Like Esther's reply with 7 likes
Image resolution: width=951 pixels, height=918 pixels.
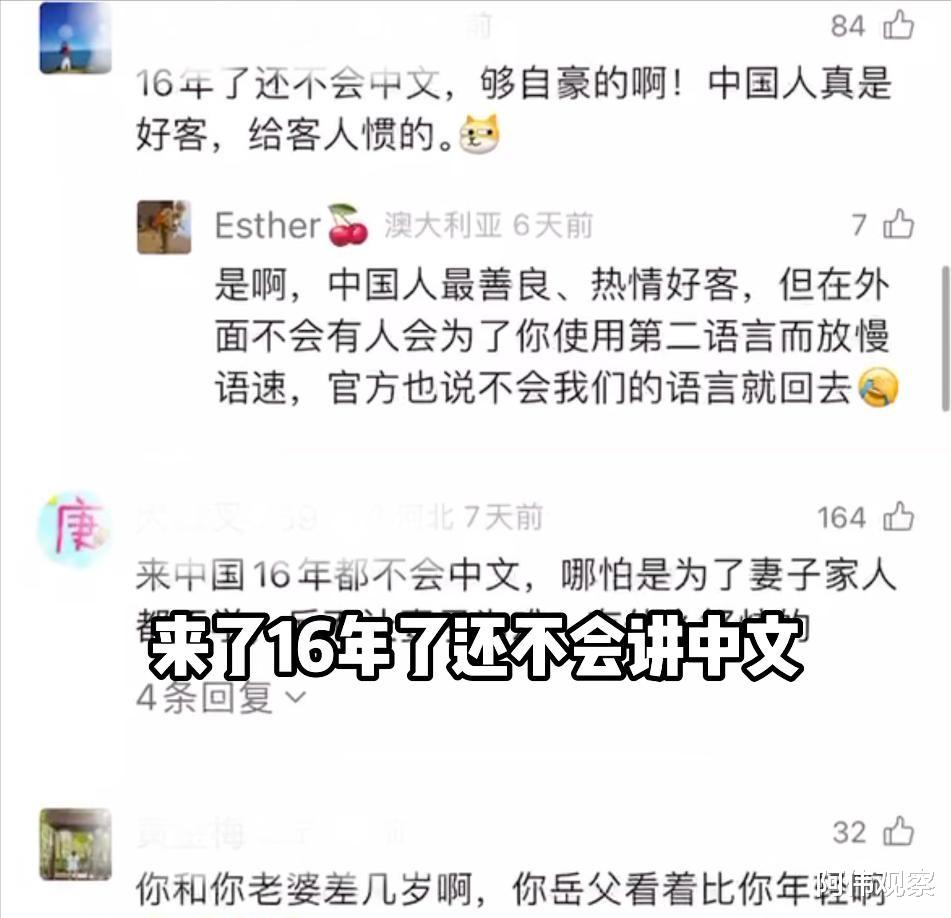pyautogui.click(x=899, y=224)
